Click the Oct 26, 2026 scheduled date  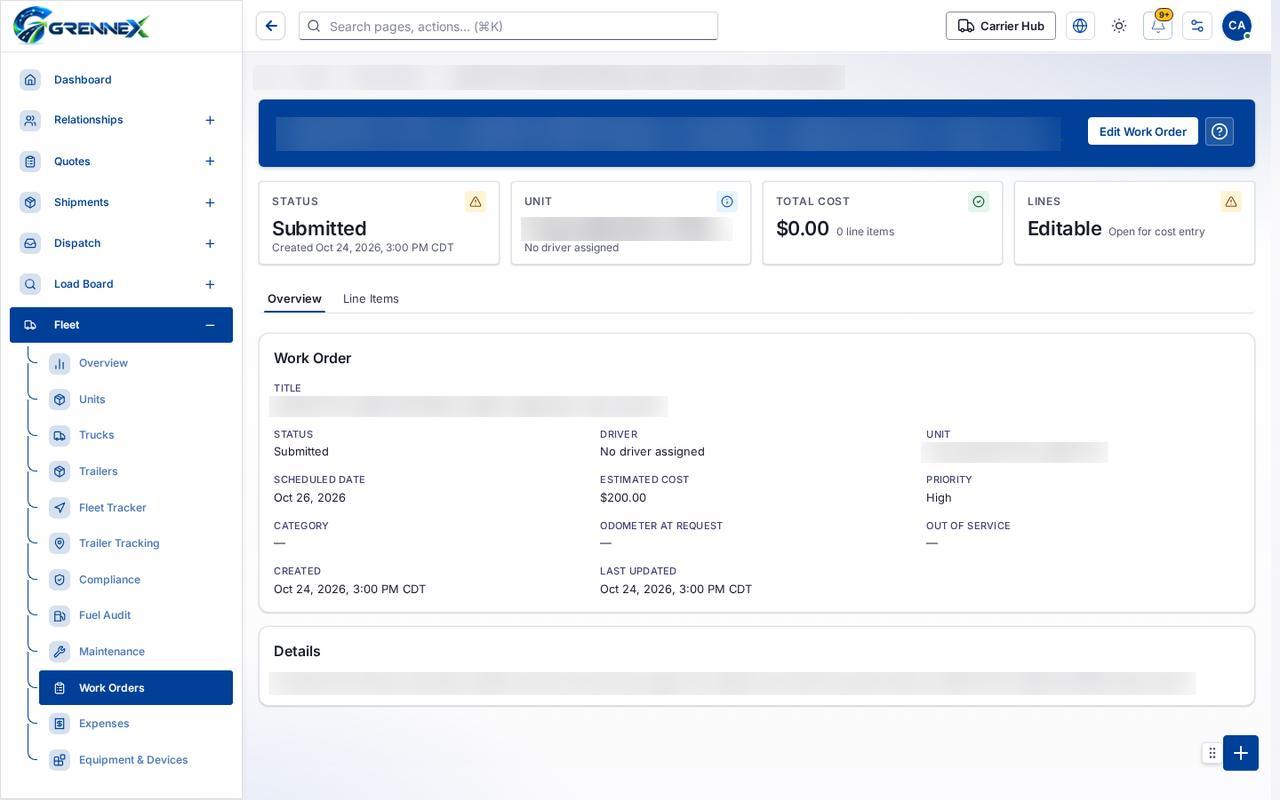(310, 498)
